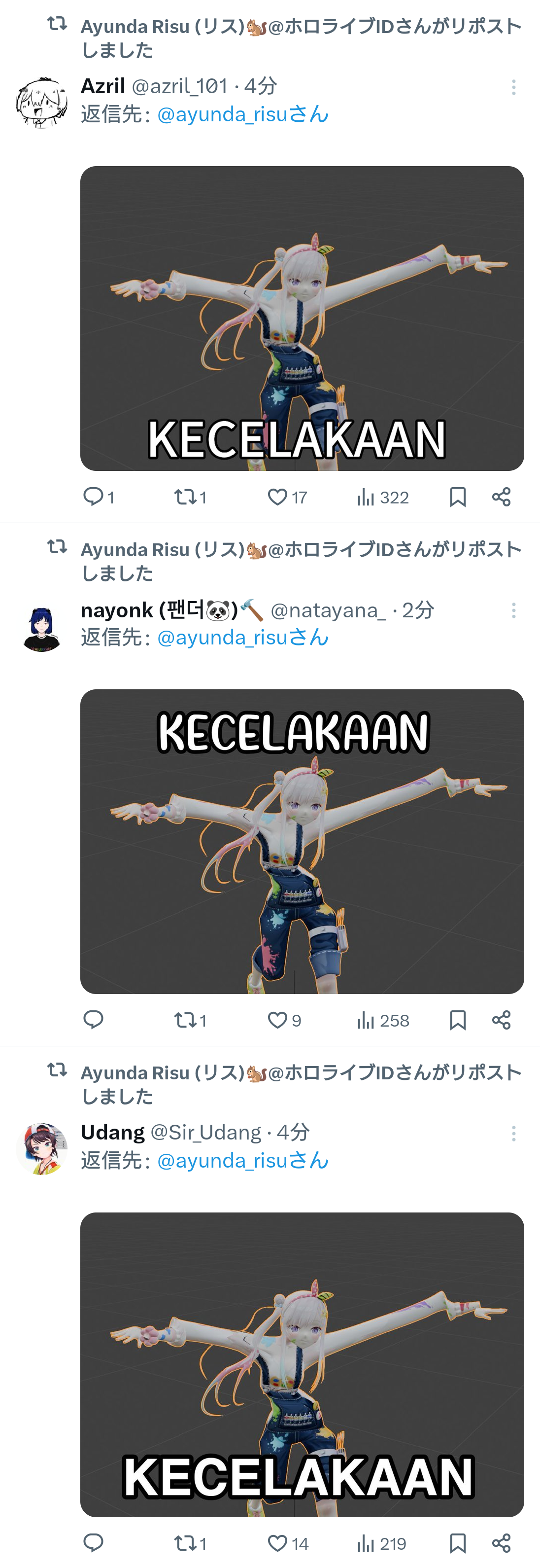Open more options menu for Udang's post
The image size is (540, 1568).
click(x=514, y=1133)
